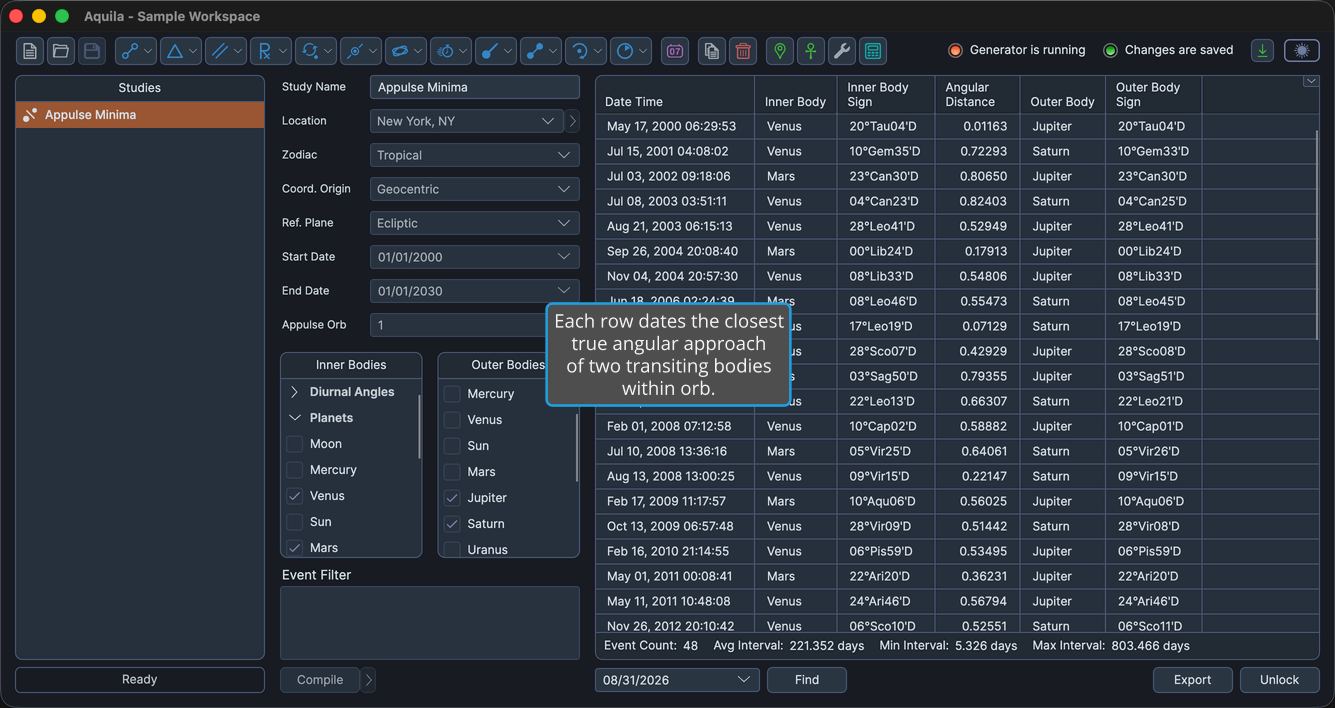Open the Ref. Plane Ecliptic dropdown
The image size is (1335, 708).
[x=475, y=223]
